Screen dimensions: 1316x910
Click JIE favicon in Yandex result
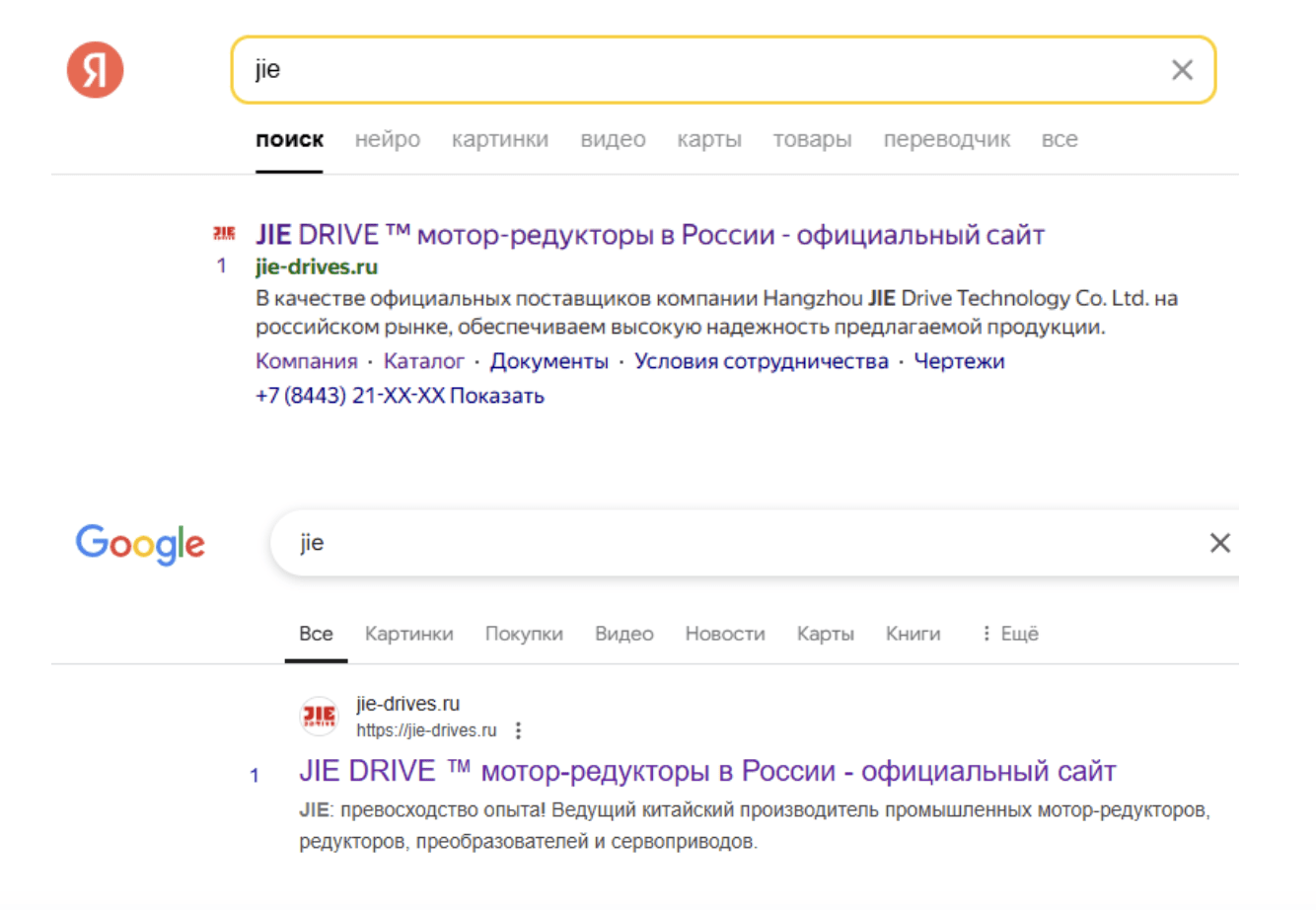(224, 234)
